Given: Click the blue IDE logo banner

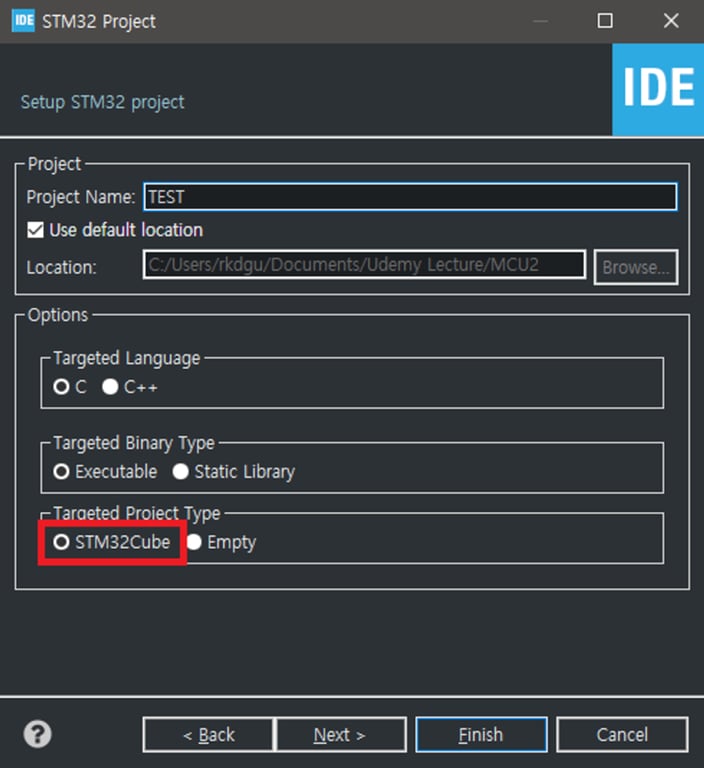Looking at the screenshot, I should (x=658, y=89).
